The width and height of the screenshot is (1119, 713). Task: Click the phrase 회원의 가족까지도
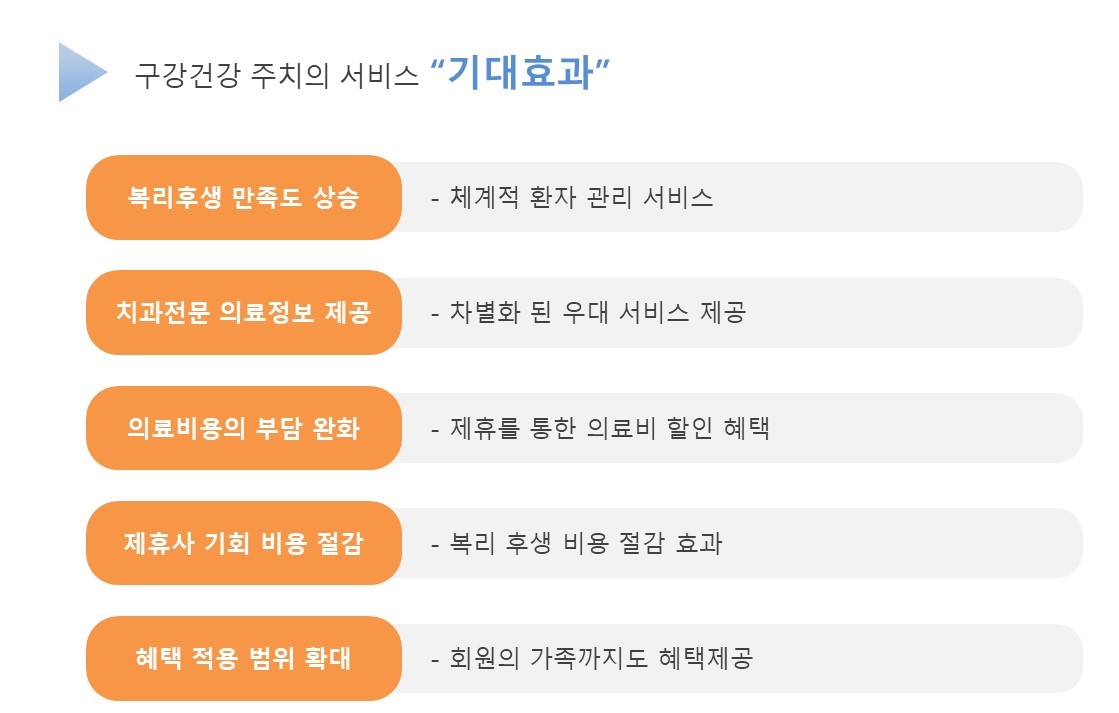tap(548, 658)
